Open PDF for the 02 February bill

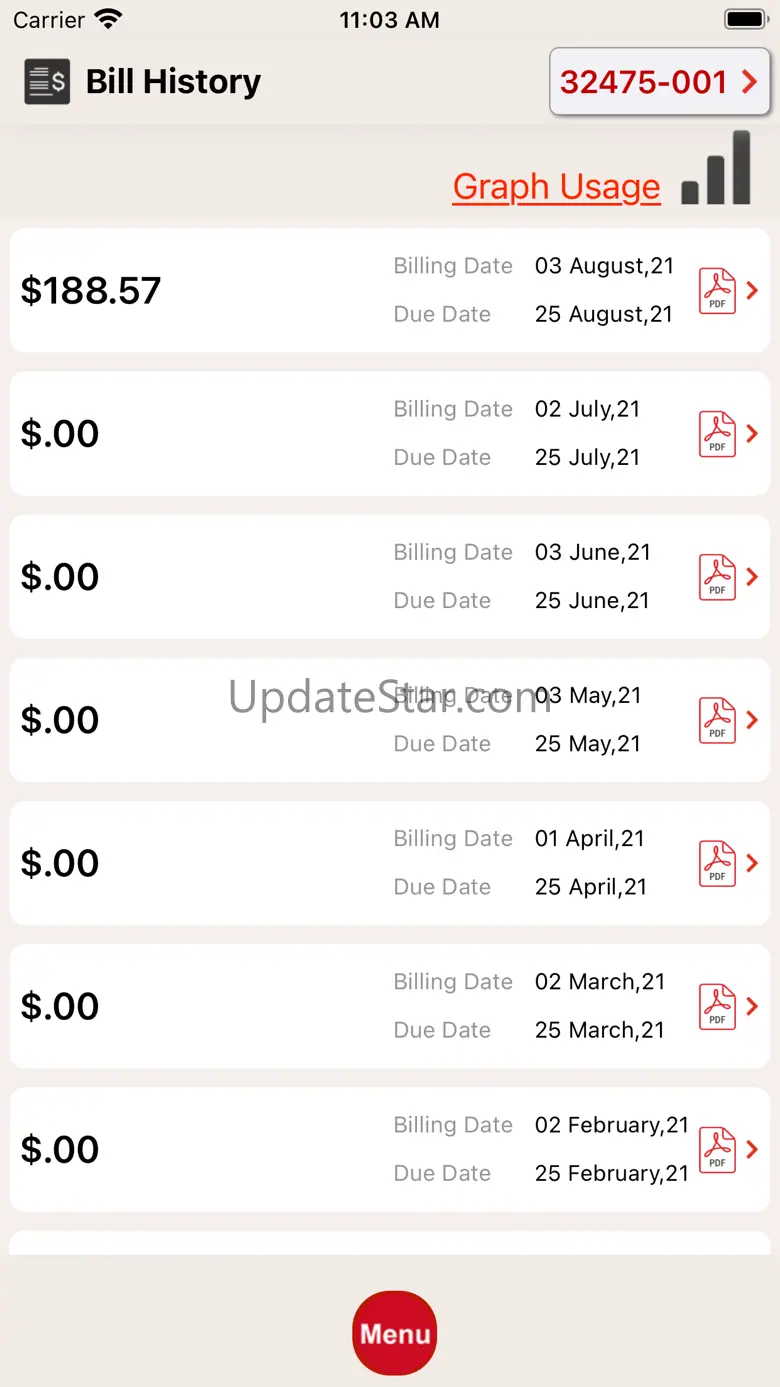(x=717, y=1149)
